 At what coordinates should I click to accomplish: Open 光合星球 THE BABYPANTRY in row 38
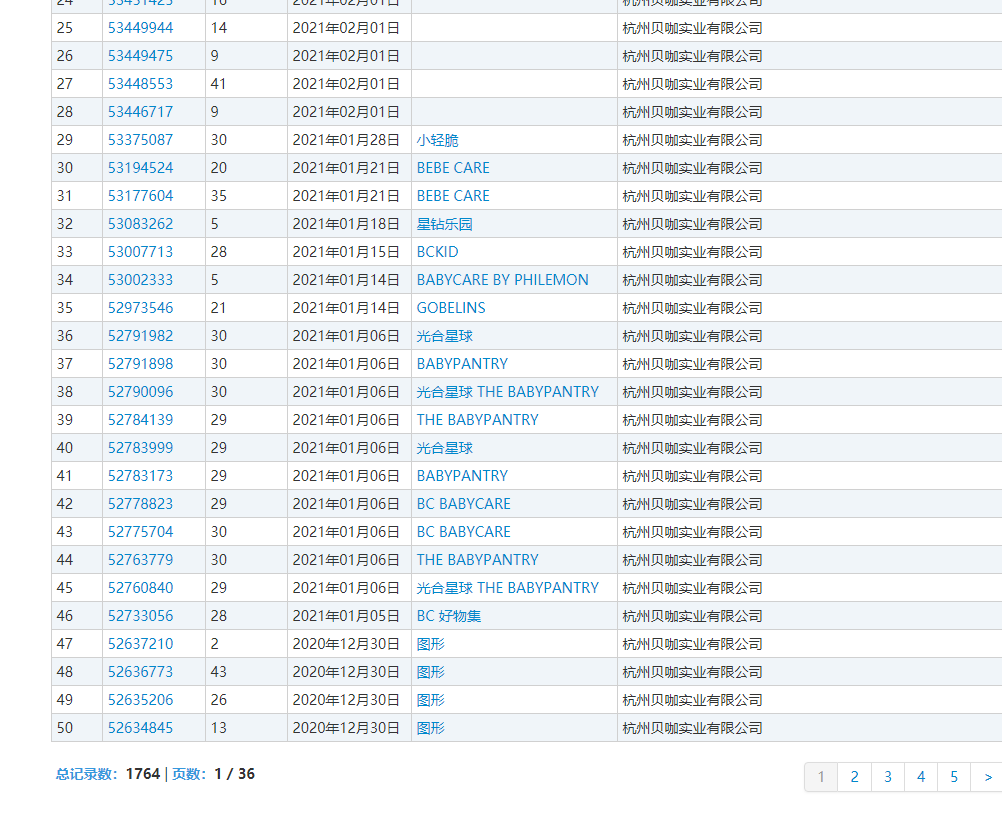[x=507, y=392]
